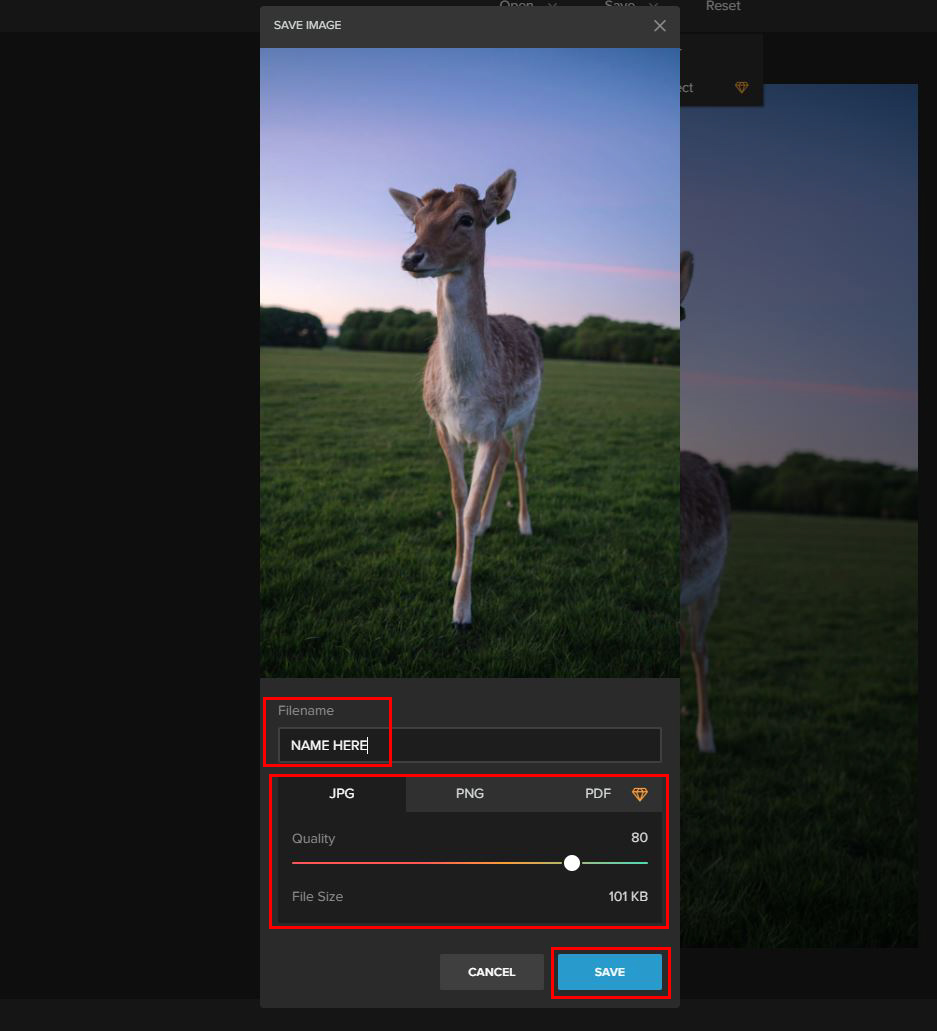937x1031 pixels.
Task: Click the diamond icon in the background dropdown
Action: (741, 88)
